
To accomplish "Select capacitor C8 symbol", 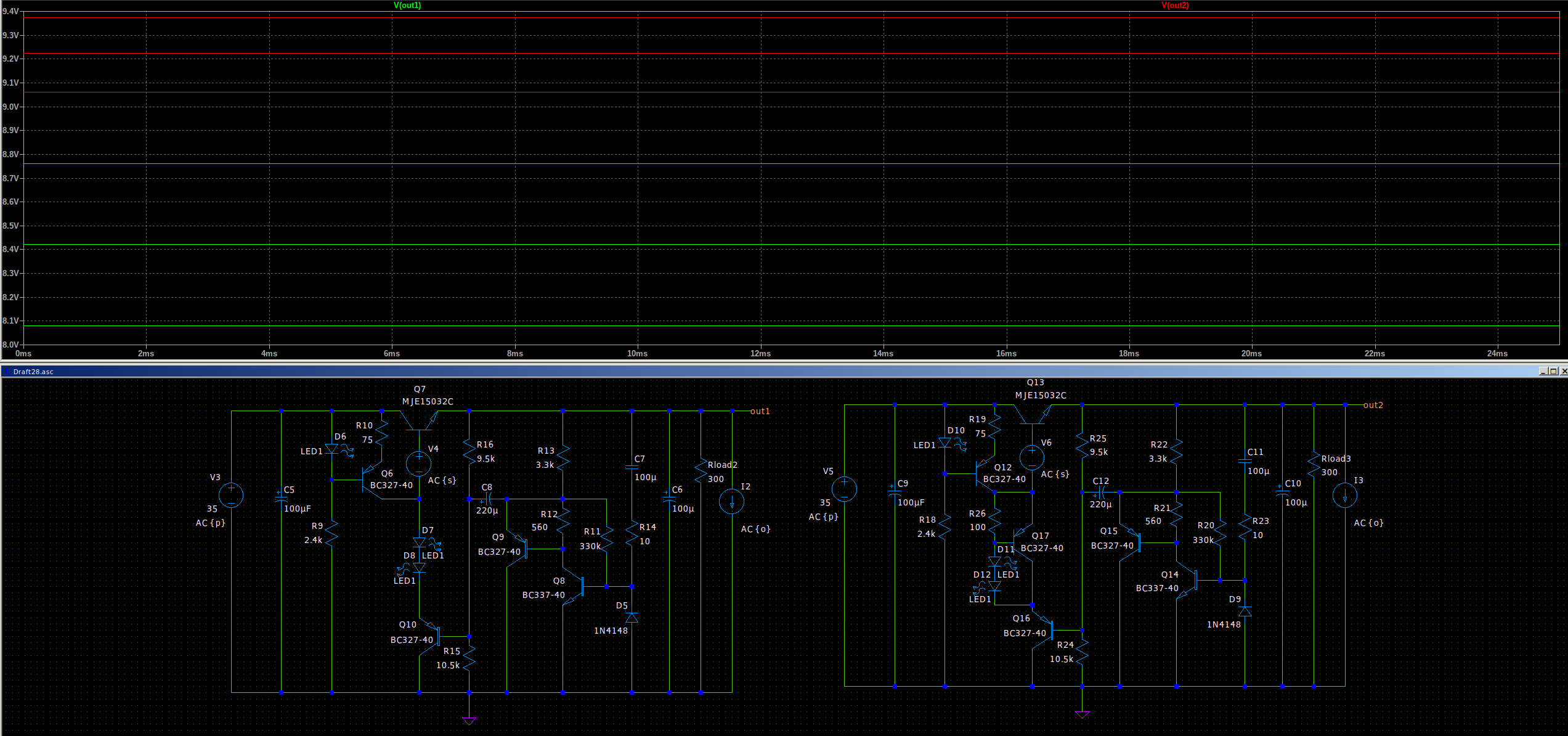I will pyautogui.click(x=487, y=499).
